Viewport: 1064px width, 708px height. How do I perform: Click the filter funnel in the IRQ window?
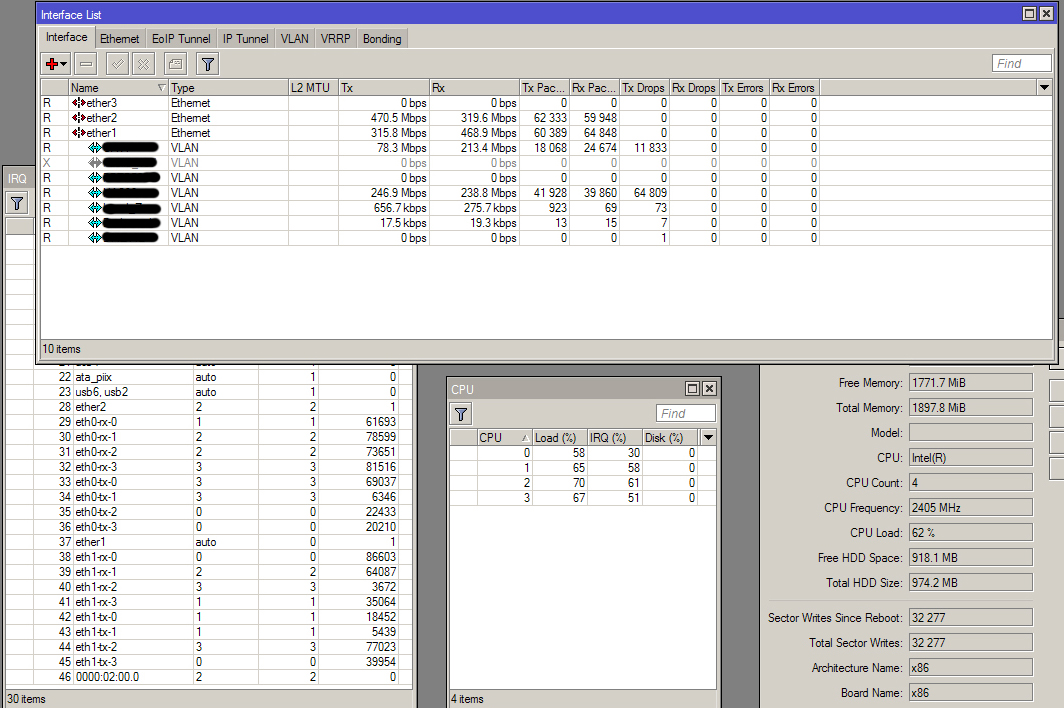[x=17, y=203]
